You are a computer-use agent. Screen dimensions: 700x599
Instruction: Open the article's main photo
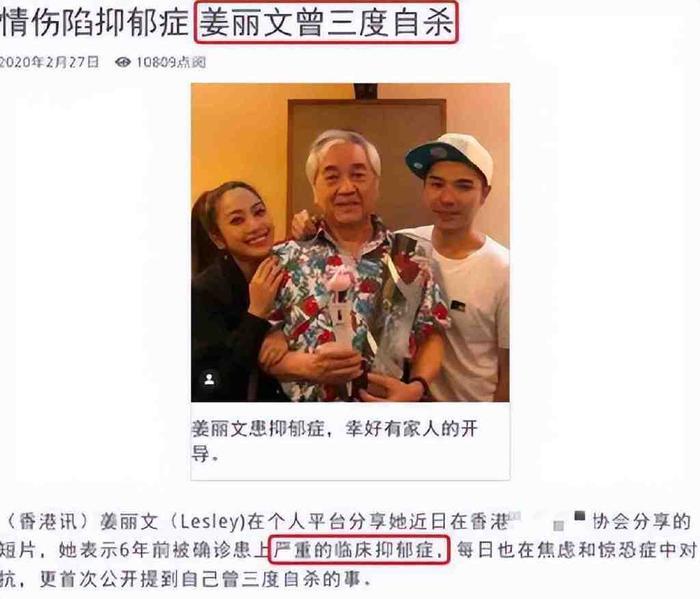(x=350, y=242)
